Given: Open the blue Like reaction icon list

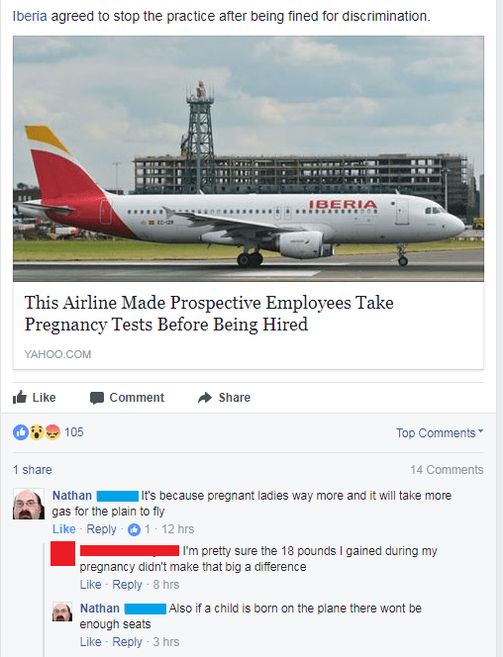Looking at the screenshot, I should (x=21, y=432).
